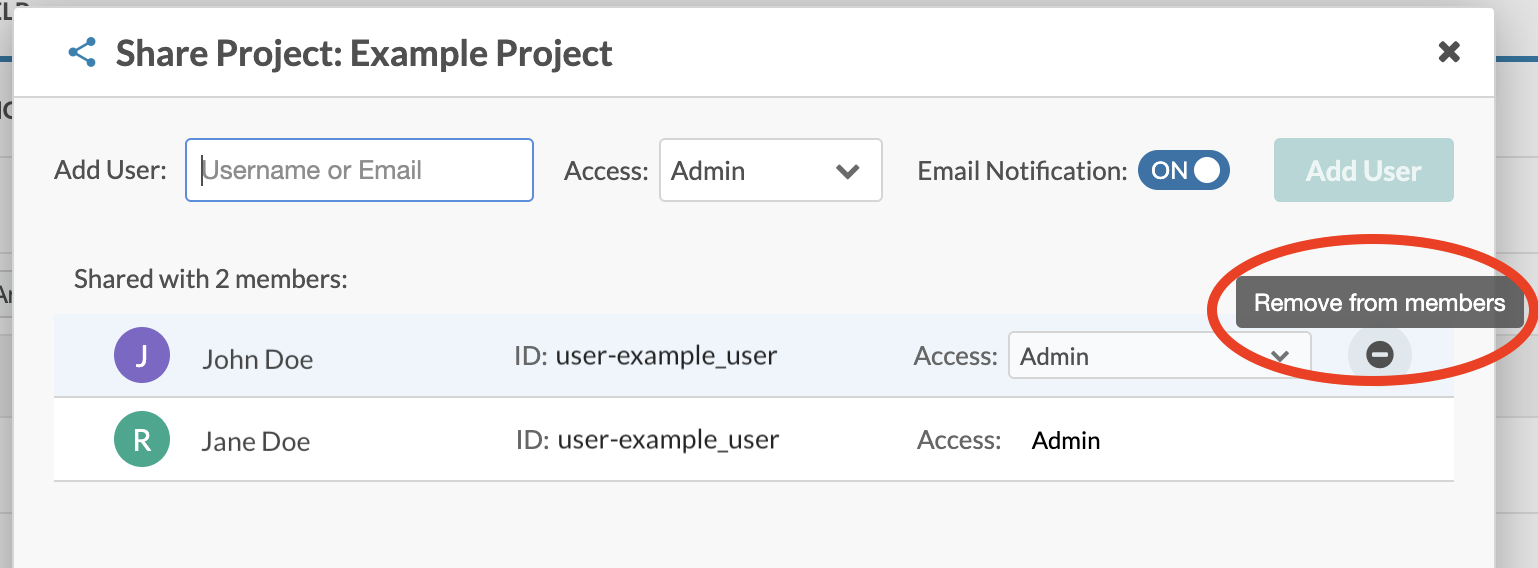Click the "Shared with 2 members" heading
The height and width of the screenshot is (568, 1538).
(210, 279)
